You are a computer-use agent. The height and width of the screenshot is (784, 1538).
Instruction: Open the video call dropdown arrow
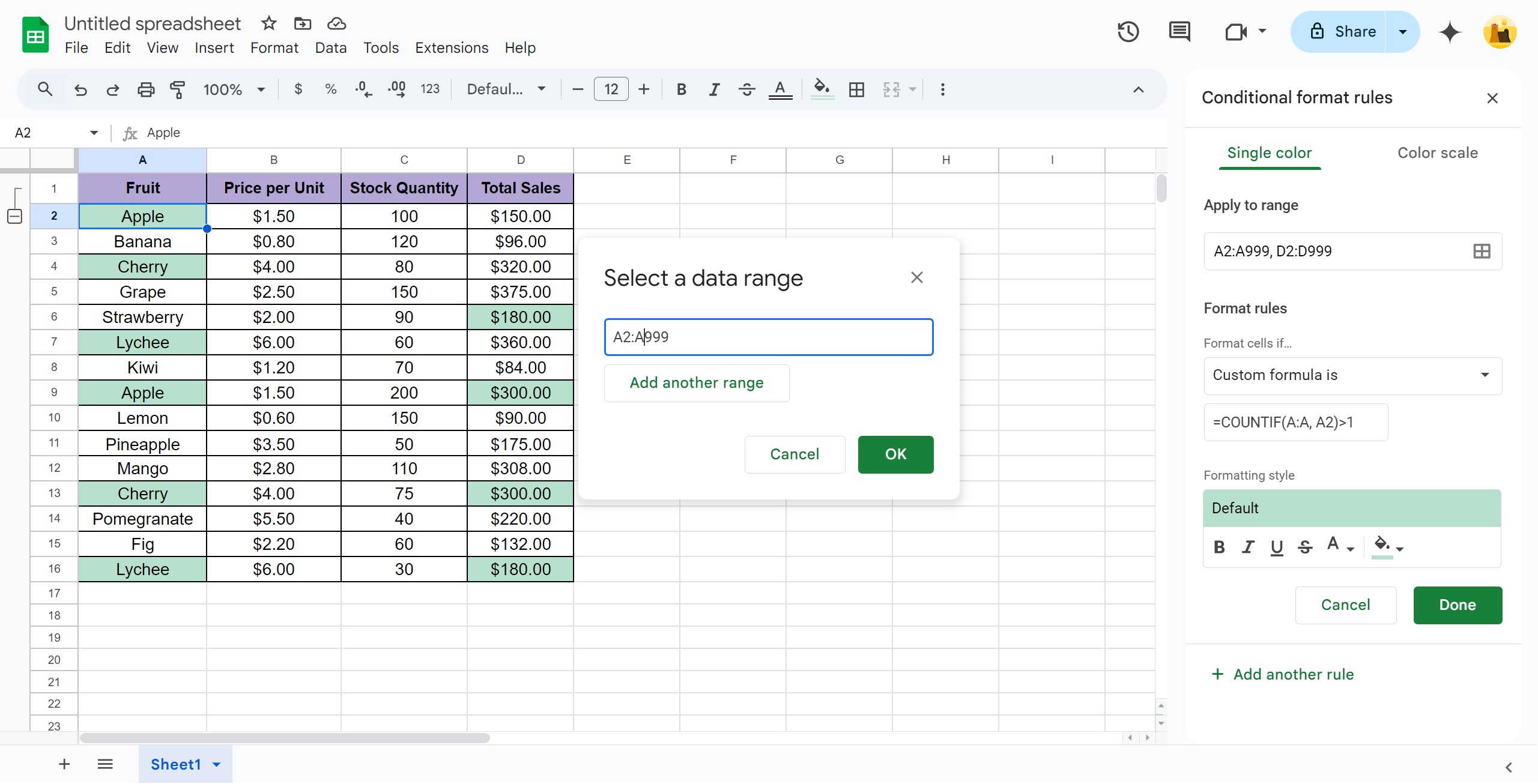[1262, 31]
